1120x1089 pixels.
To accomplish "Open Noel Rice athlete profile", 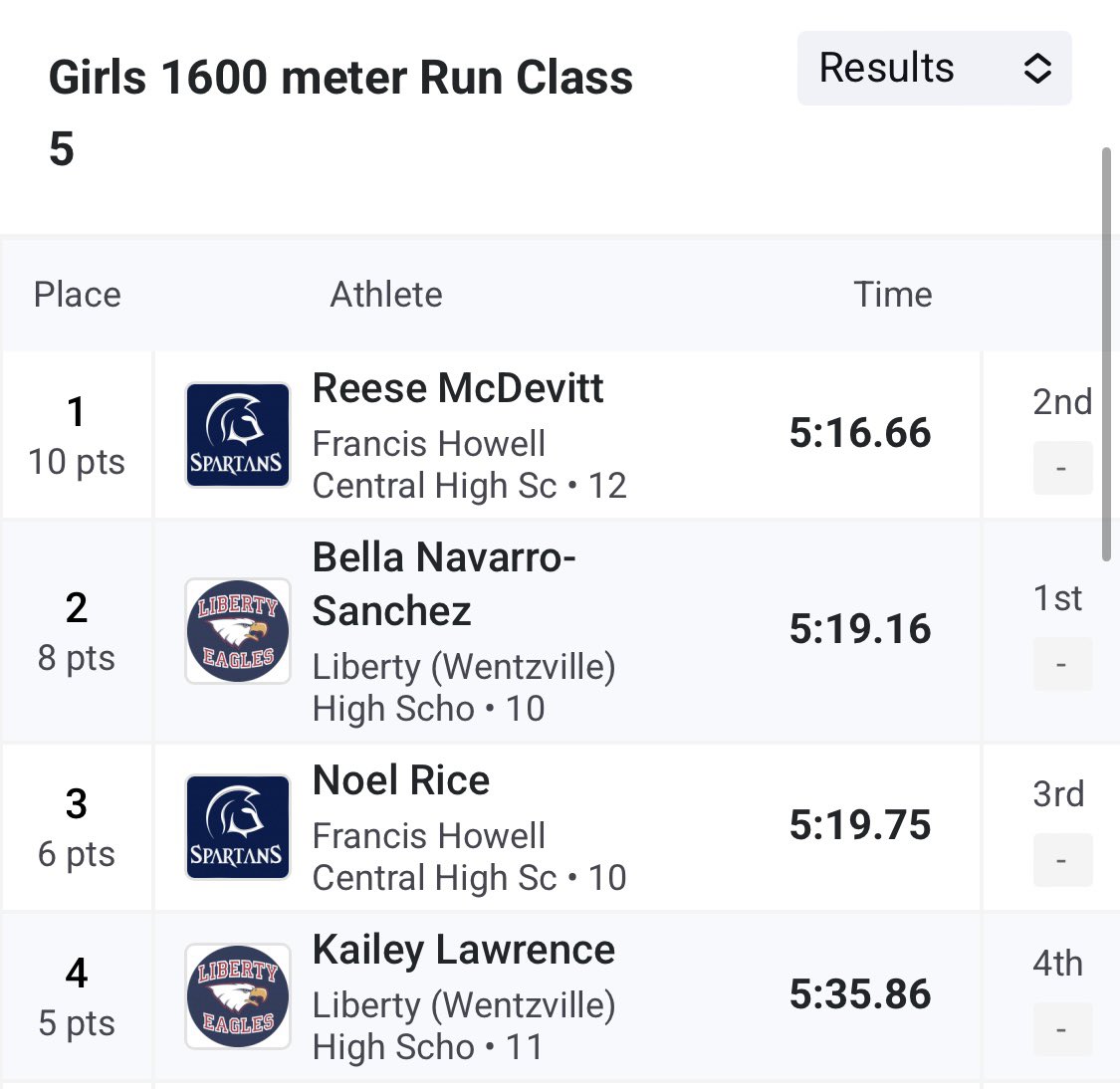I will click(x=401, y=780).
